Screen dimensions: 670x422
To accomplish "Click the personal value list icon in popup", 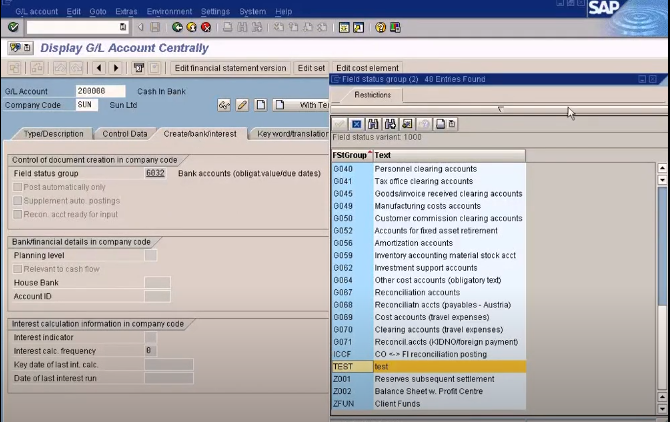I will (x=407, y=124).
